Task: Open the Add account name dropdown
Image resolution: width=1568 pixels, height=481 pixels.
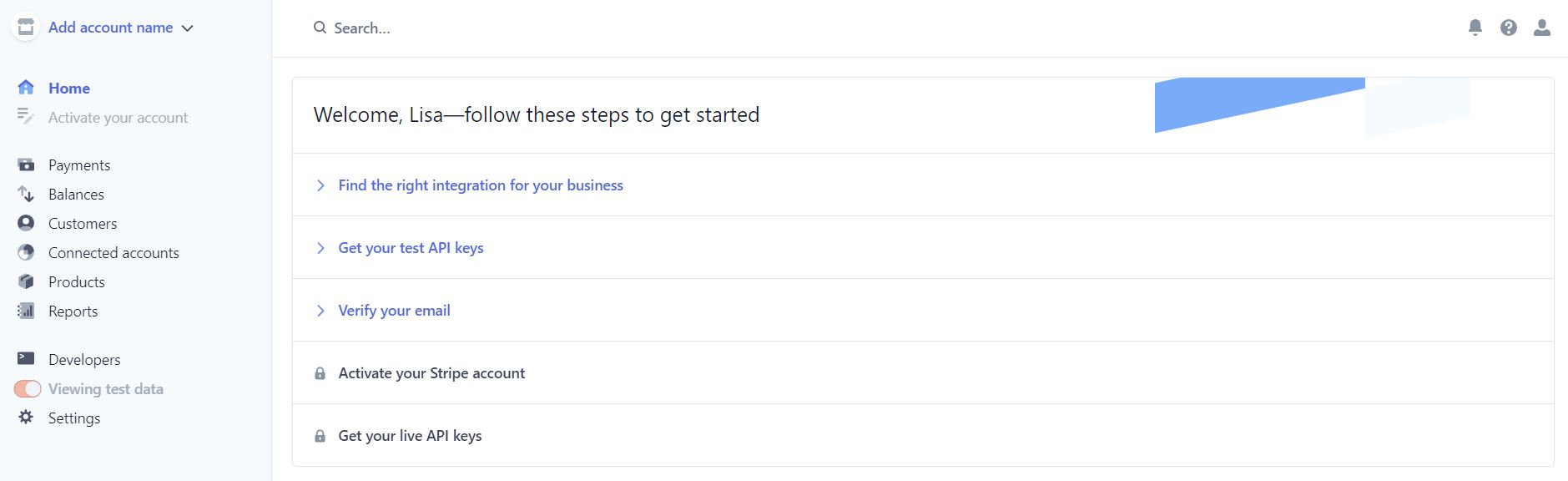Action: 121,28
